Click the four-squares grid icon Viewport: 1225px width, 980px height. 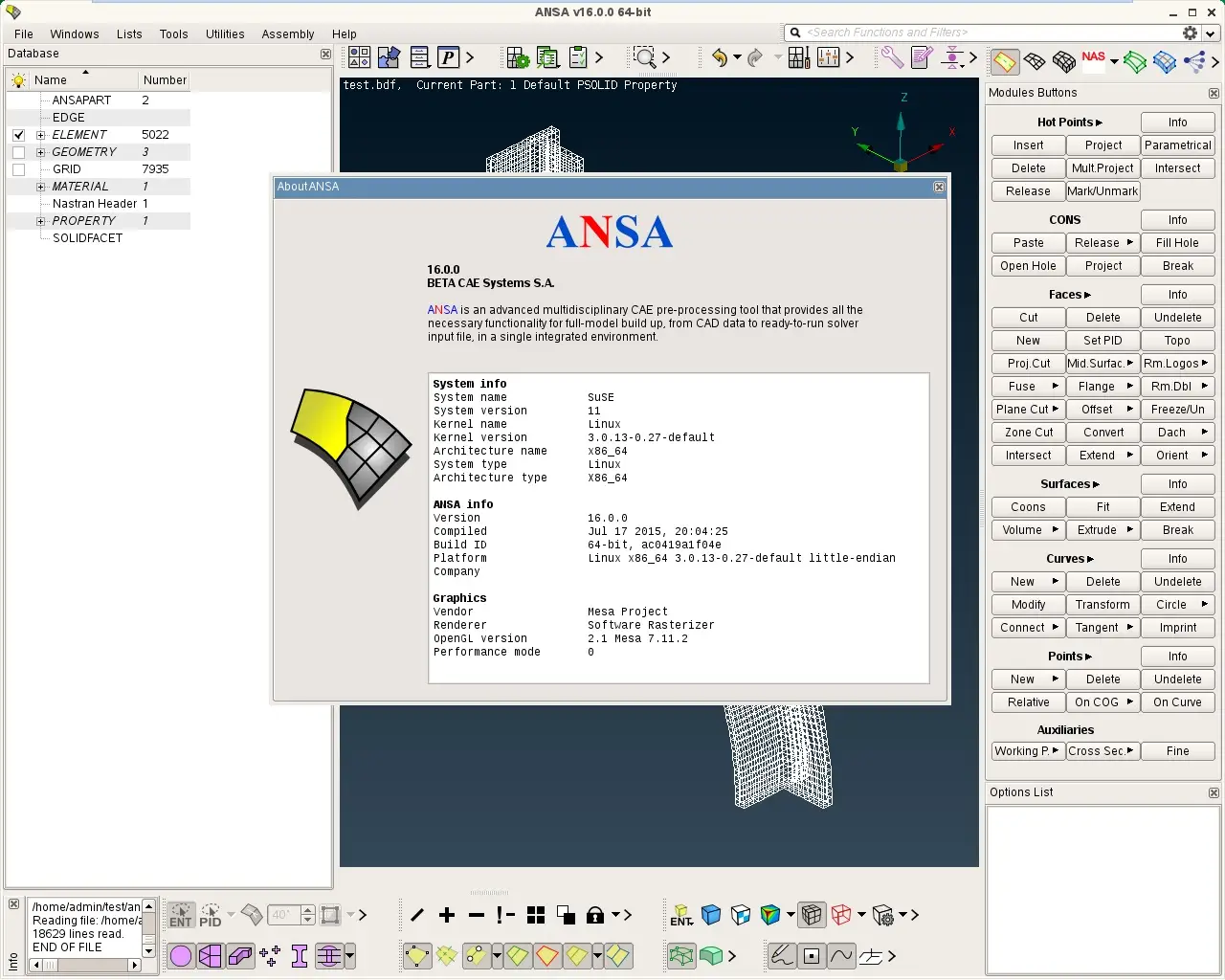pyautogui.click(x=536, y=915)
